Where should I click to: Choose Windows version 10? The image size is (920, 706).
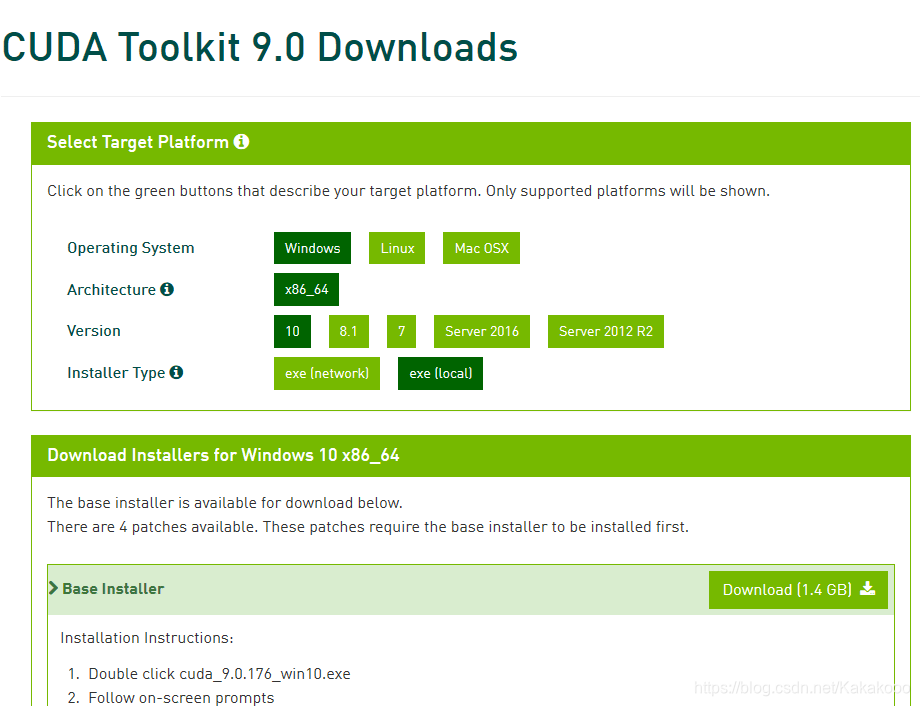[292, 332]
